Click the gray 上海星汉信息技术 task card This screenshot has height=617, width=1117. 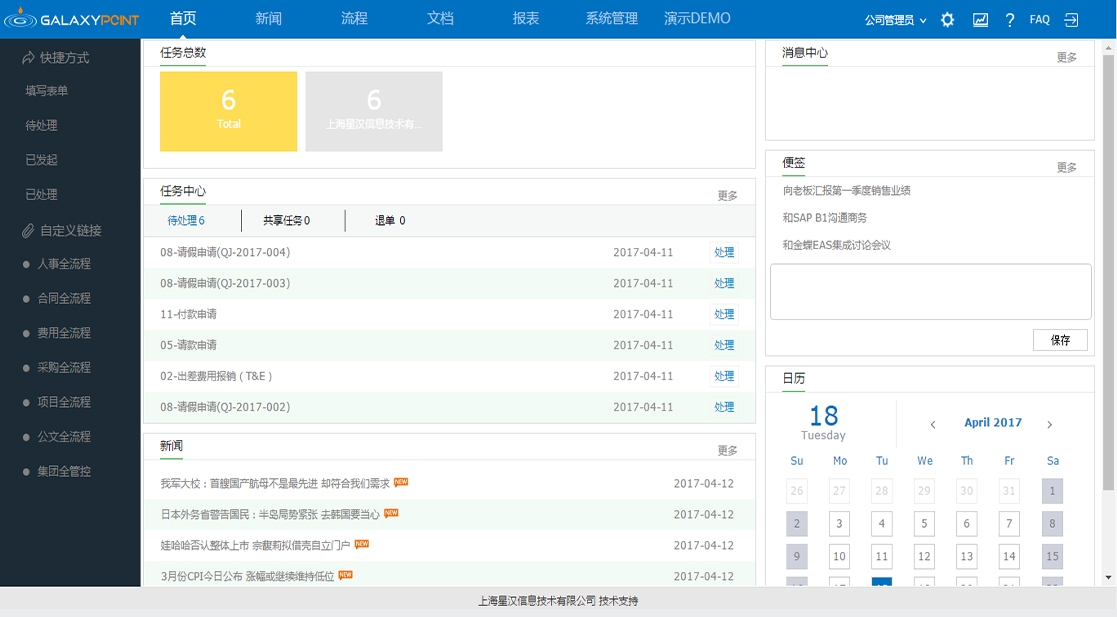pyautogui.click(x=374, y=111)
